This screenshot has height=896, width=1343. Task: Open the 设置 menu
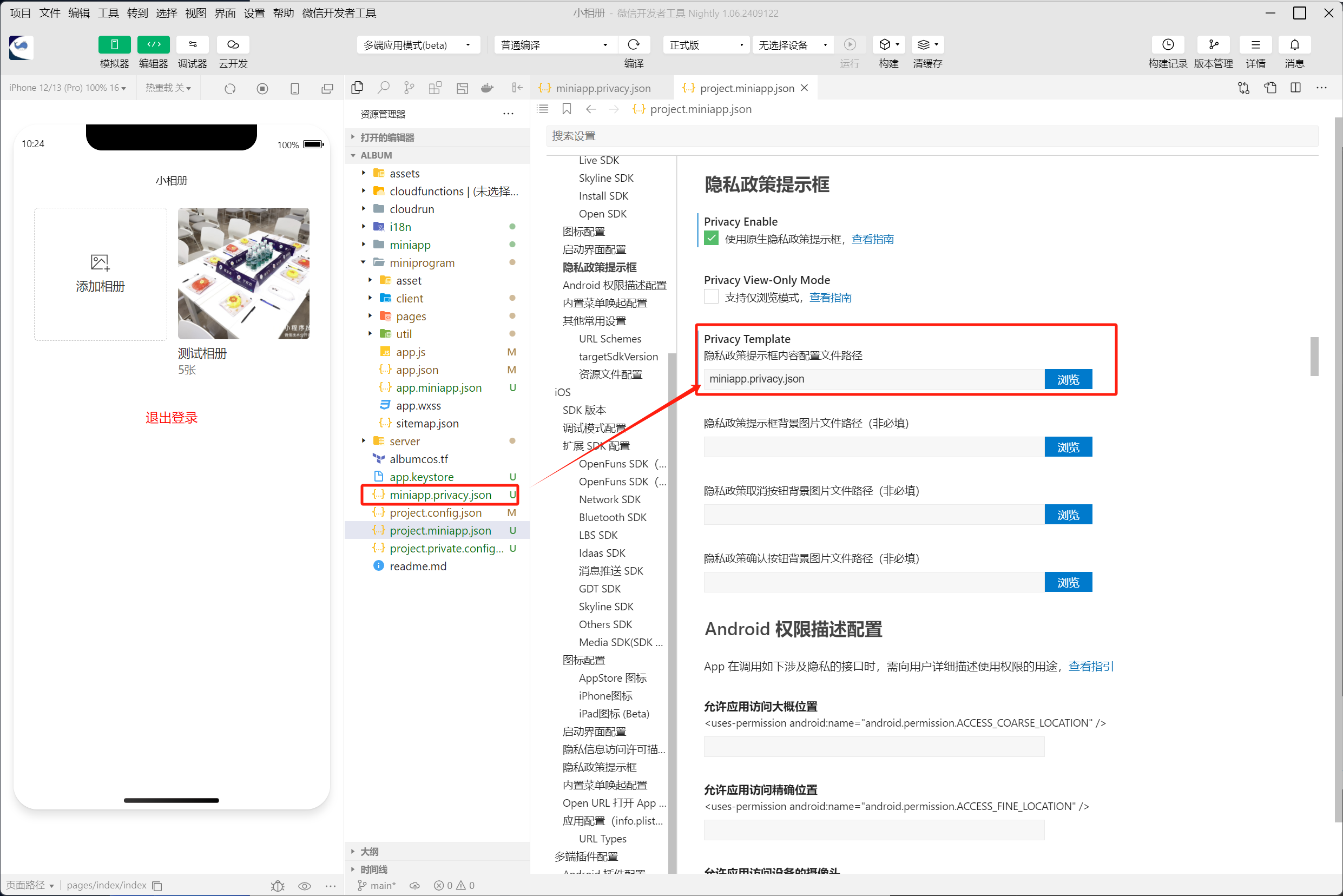click(x=254, y=12)
